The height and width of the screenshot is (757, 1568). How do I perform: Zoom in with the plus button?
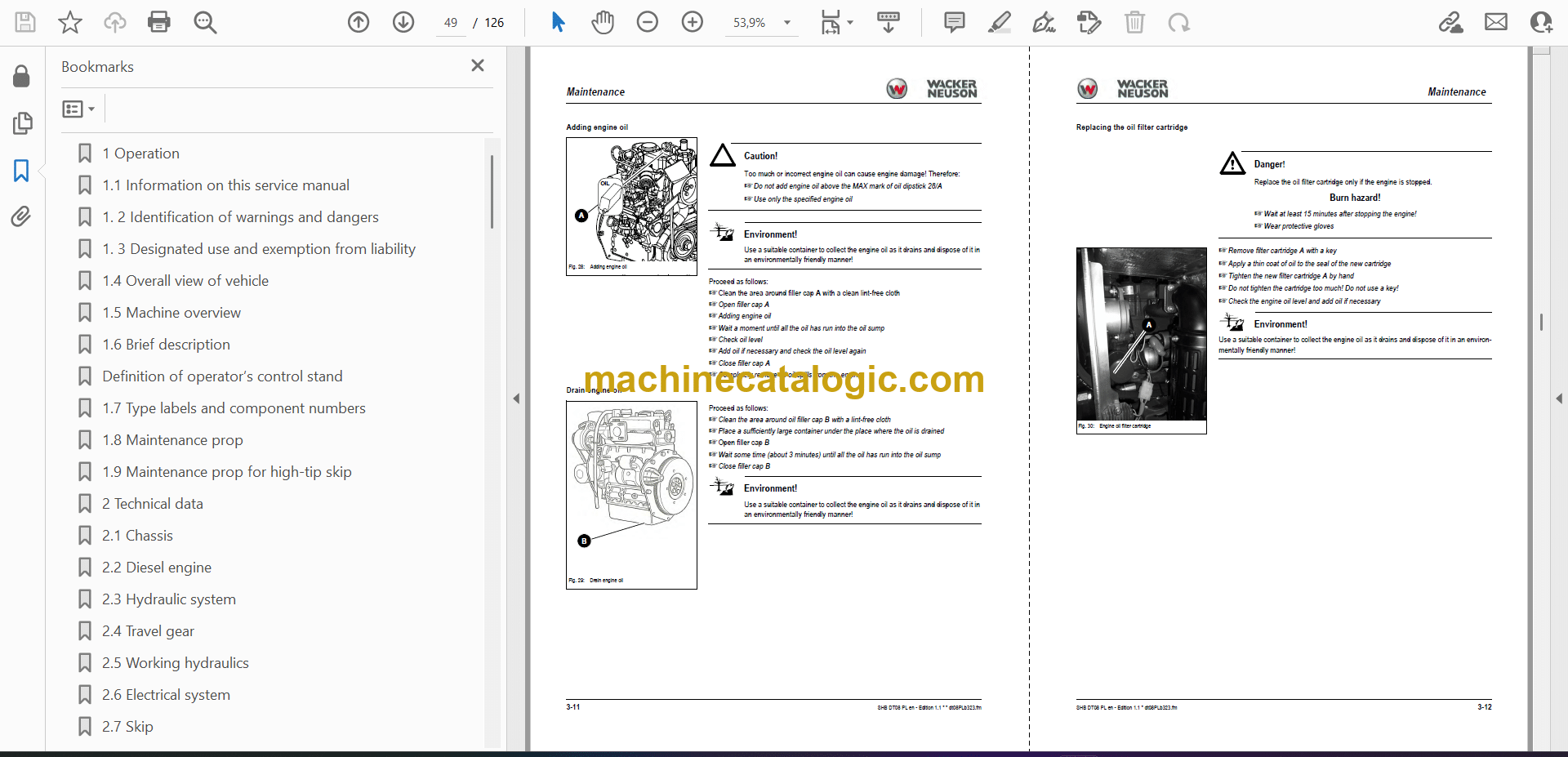point(693,22)
